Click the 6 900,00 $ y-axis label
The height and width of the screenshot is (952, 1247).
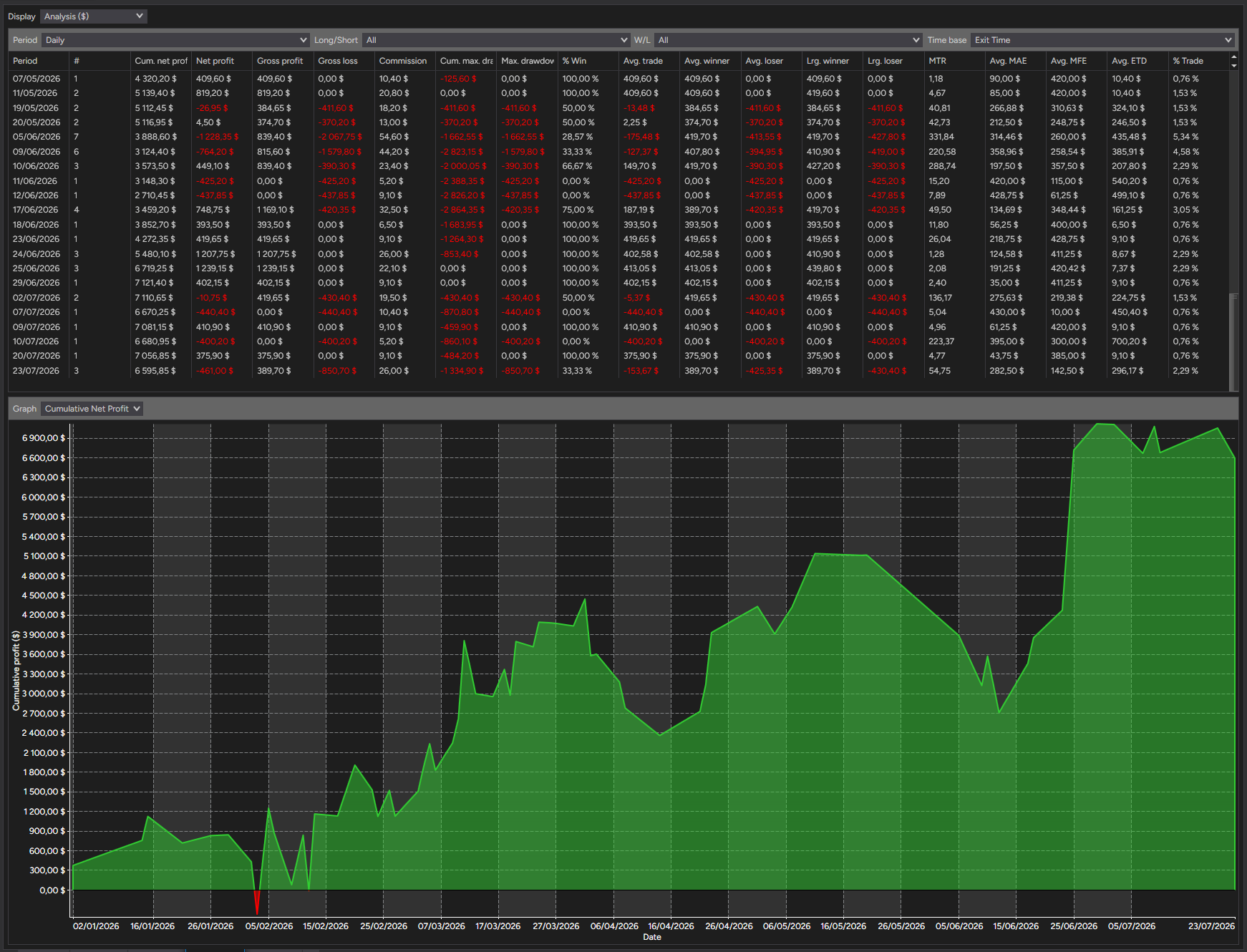coord(44,438)
